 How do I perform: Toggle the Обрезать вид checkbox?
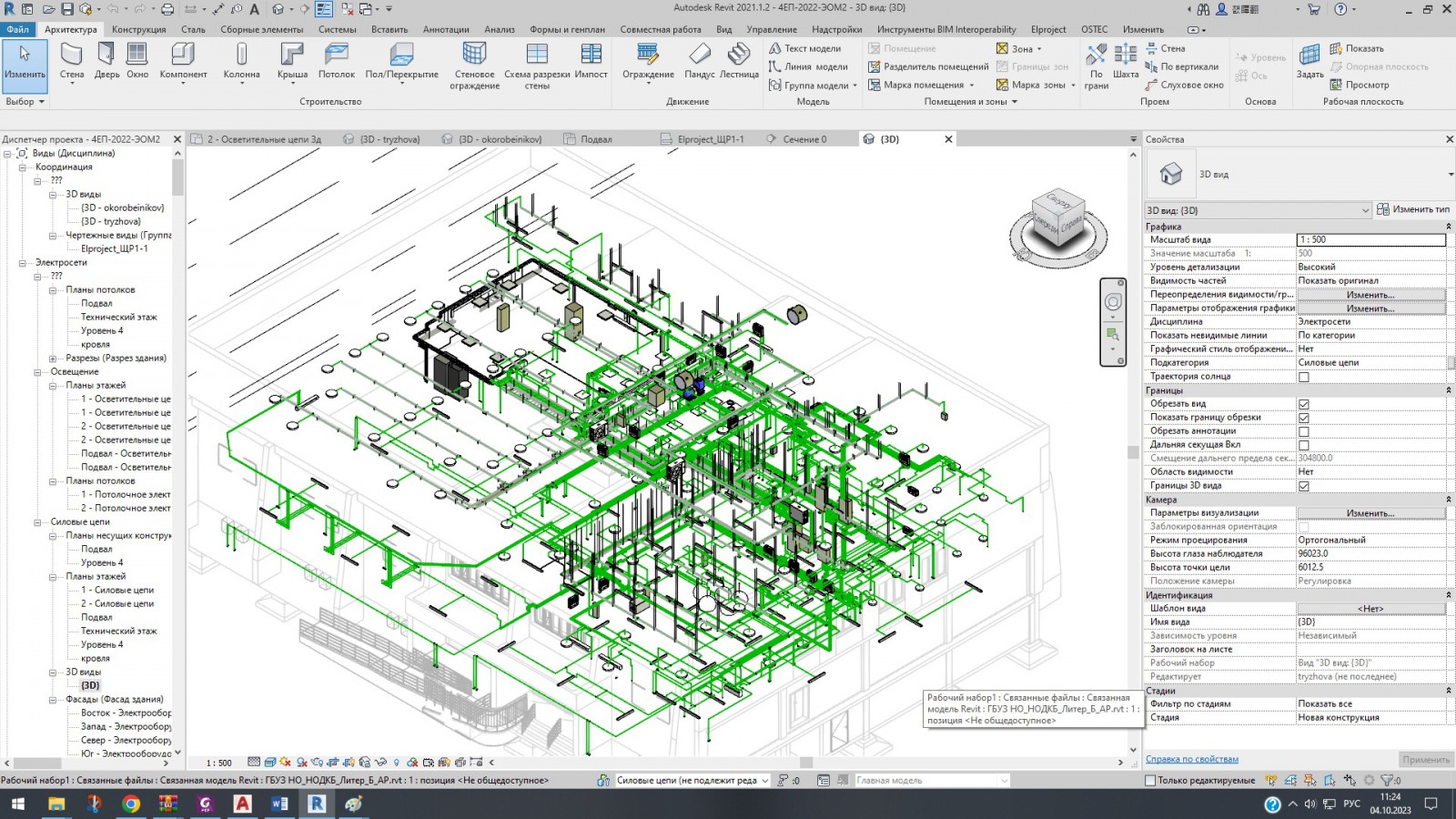click(1304, 404)
